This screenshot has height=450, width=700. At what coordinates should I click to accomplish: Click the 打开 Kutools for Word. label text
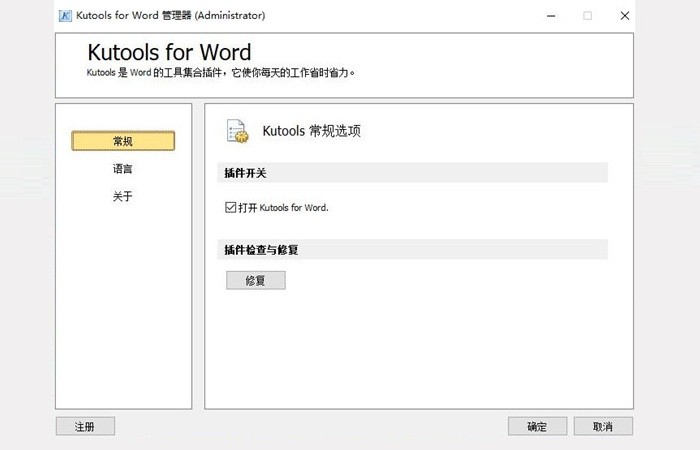tap(283, 208)
